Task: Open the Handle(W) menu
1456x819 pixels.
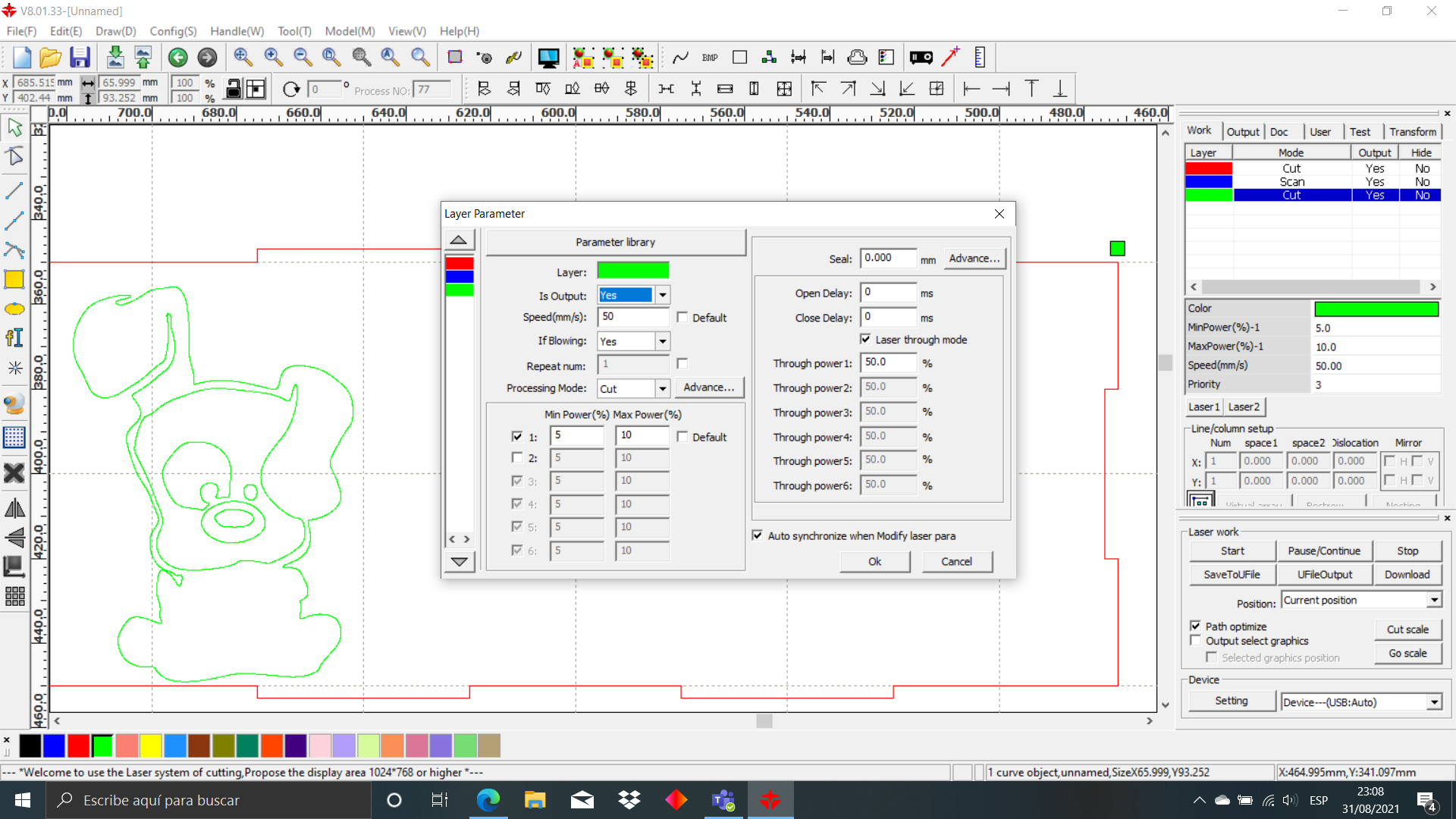Action: [x=237, y=31]
